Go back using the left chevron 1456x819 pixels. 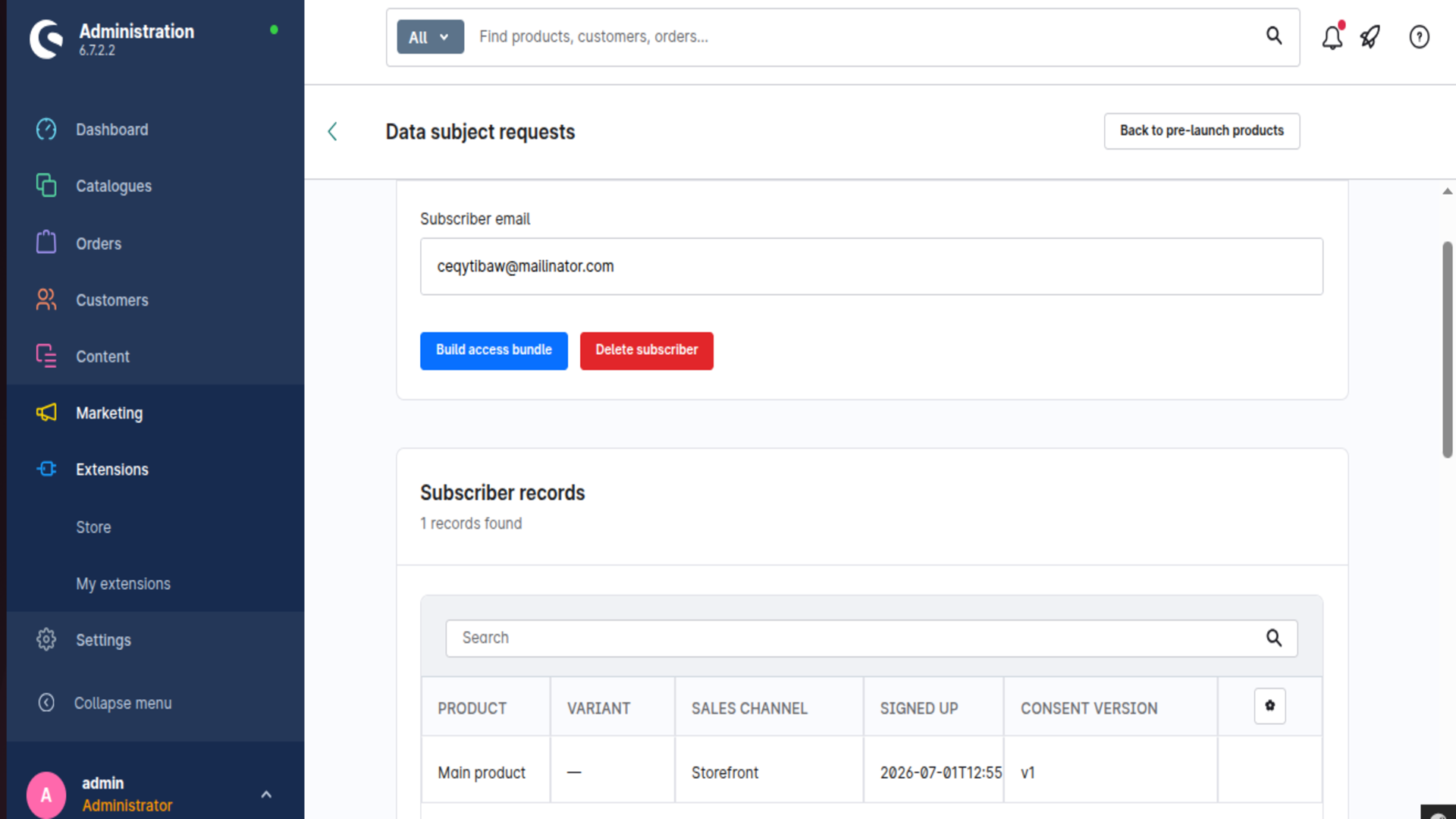pos(332,131)
